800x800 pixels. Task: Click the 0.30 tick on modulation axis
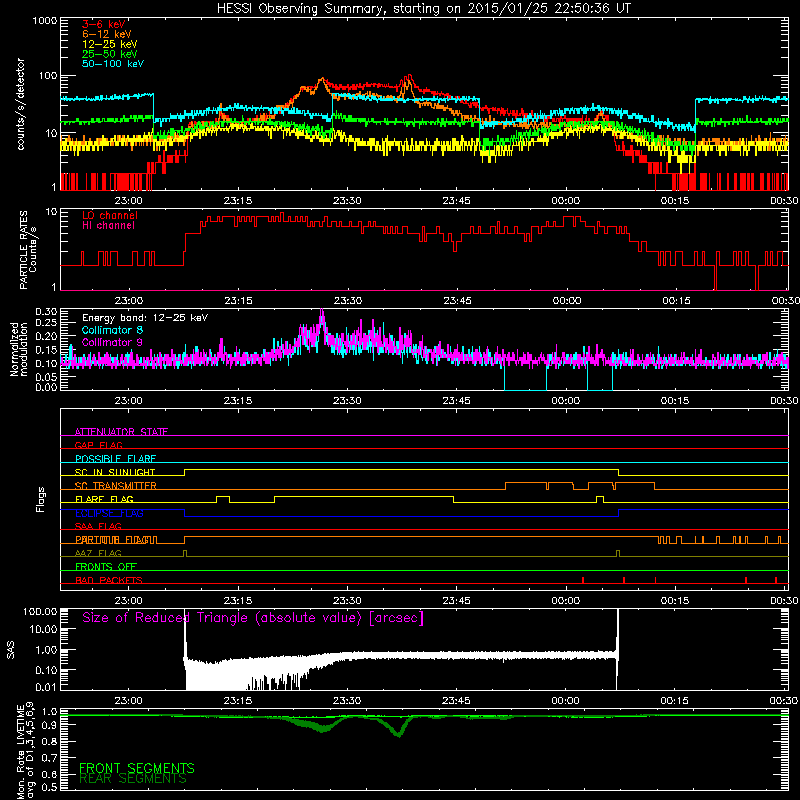click(46, 311)
